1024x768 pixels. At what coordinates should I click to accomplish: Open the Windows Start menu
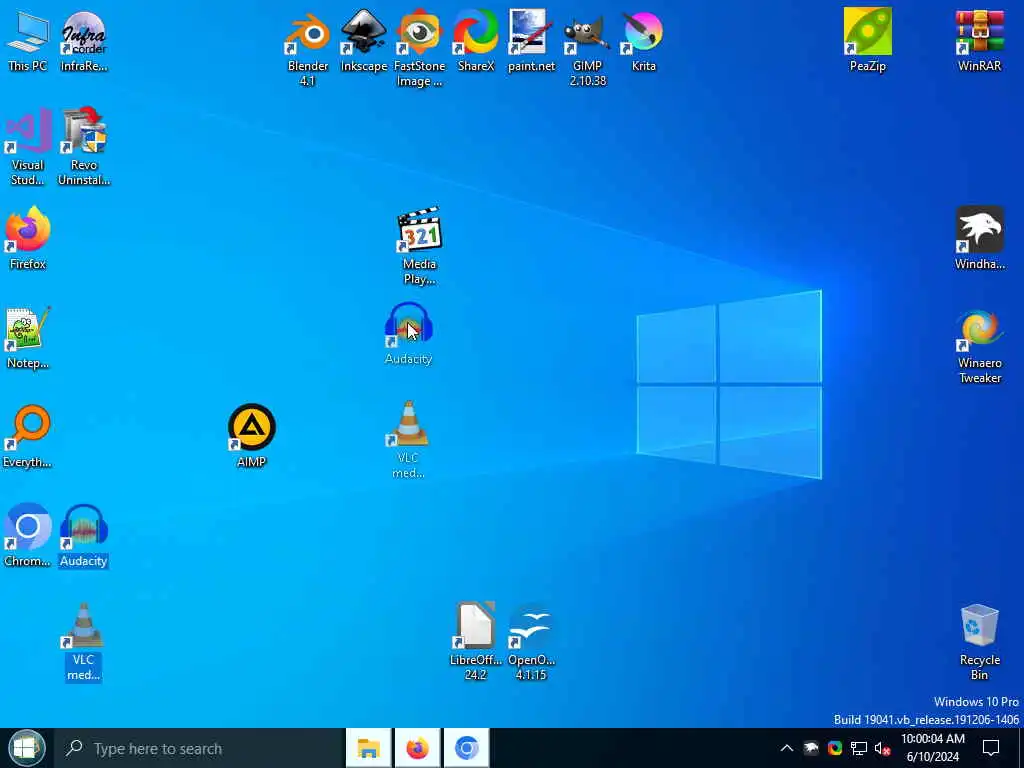coord(27,748)
